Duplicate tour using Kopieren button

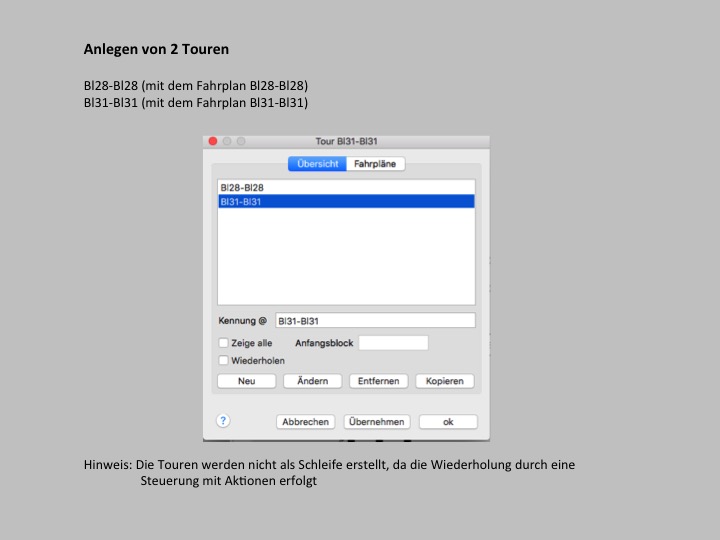coord(444,381)
